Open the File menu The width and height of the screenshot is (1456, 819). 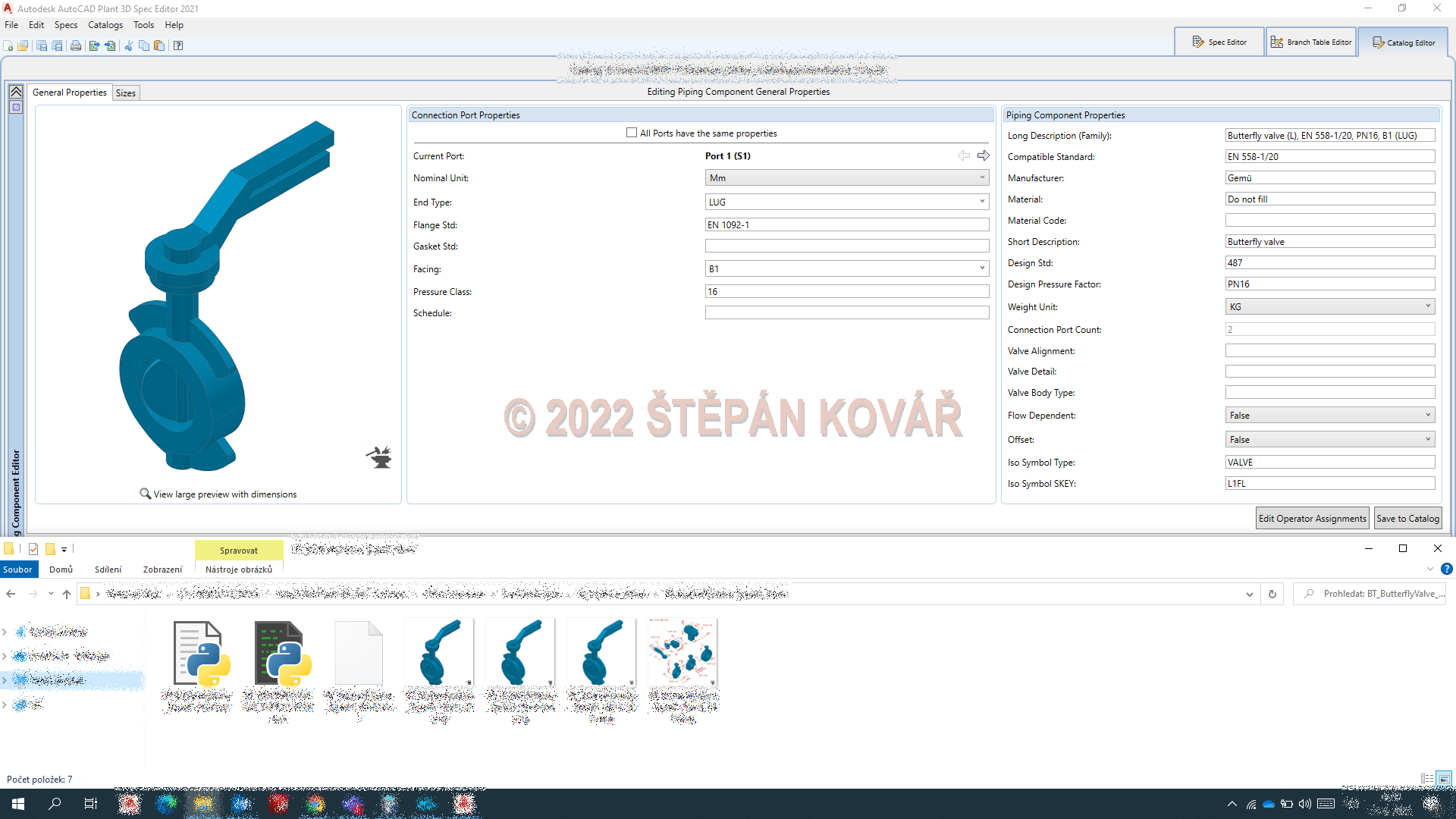pos(11,25)
